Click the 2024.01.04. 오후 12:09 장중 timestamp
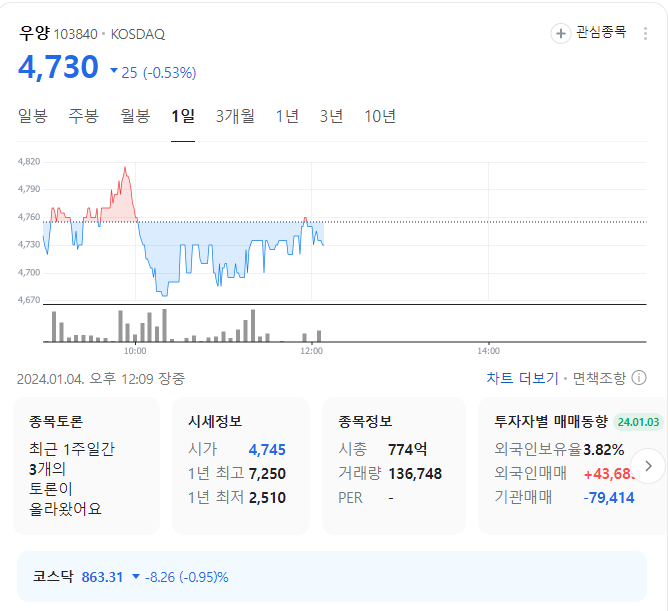Viewport: 668px width, 611px height. [101, 378]
